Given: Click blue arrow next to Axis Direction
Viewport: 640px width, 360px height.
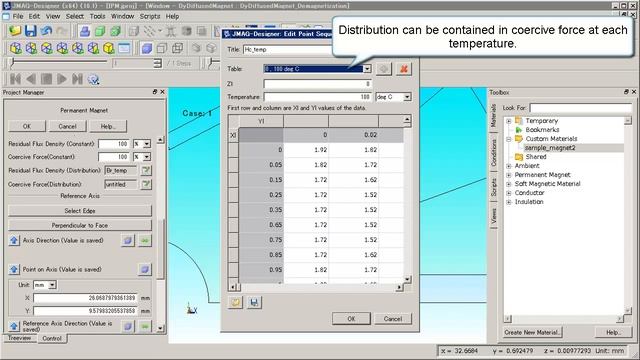Looking at the screenshot, I should click(14, 240).
